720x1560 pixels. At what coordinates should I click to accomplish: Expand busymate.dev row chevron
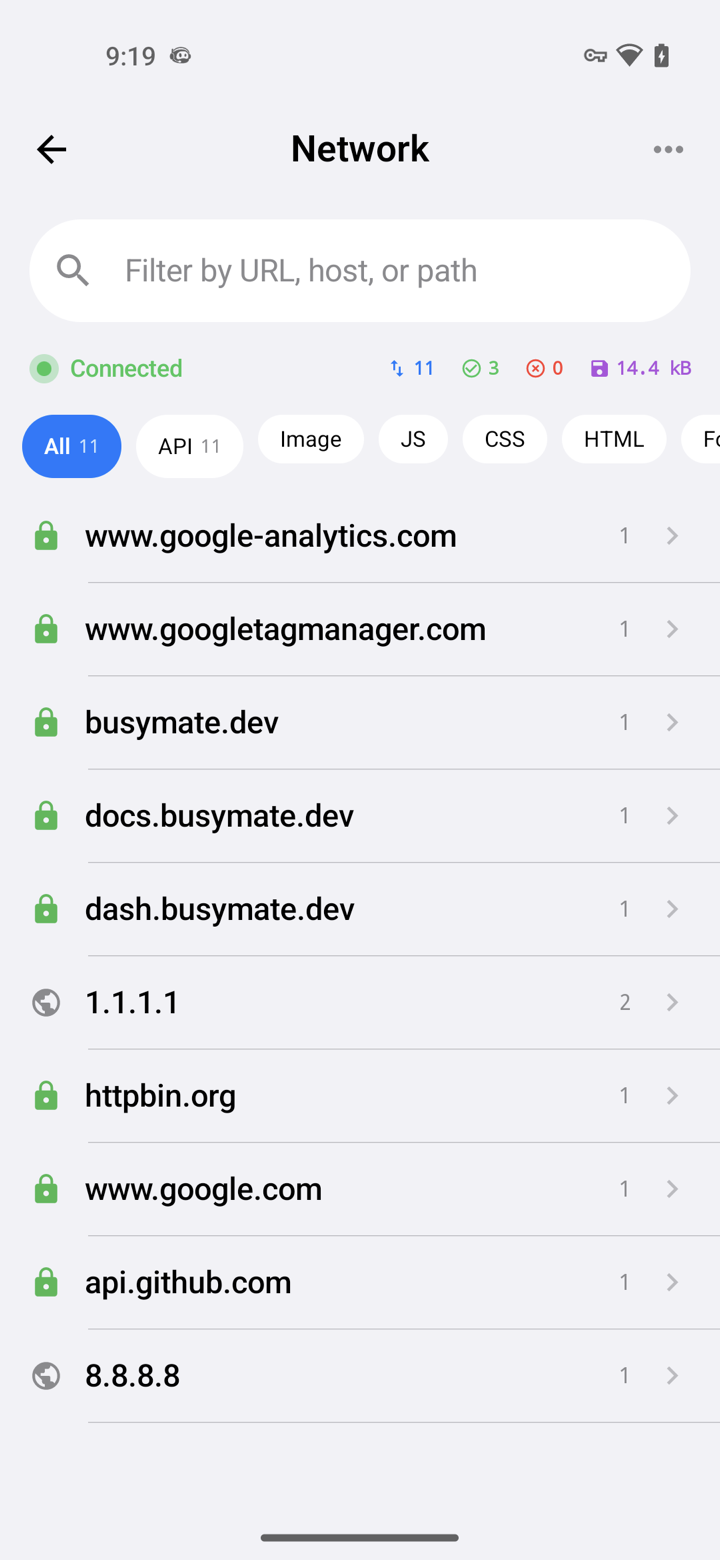[x=672, y=722]
